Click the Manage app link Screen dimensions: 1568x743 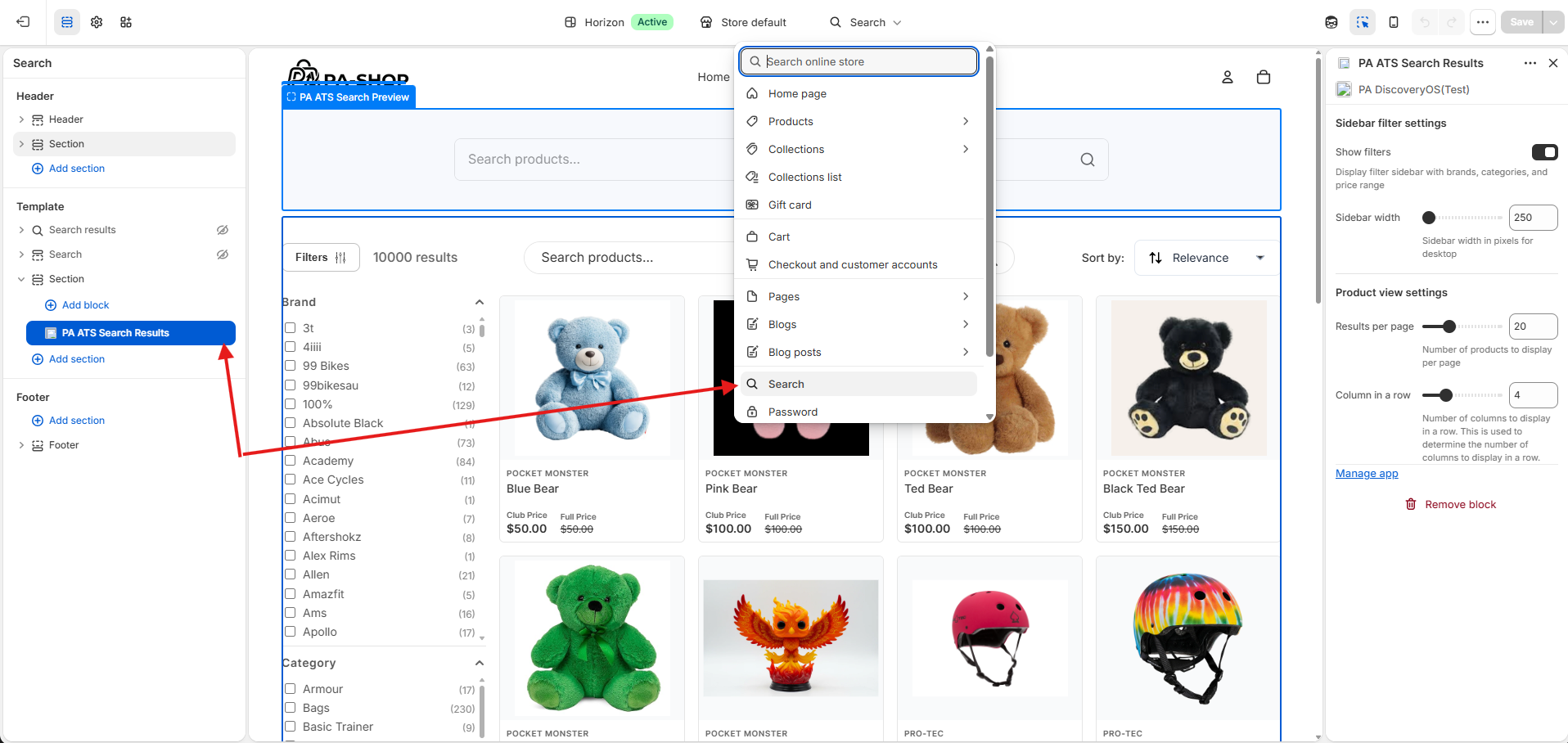point(1367,473)
